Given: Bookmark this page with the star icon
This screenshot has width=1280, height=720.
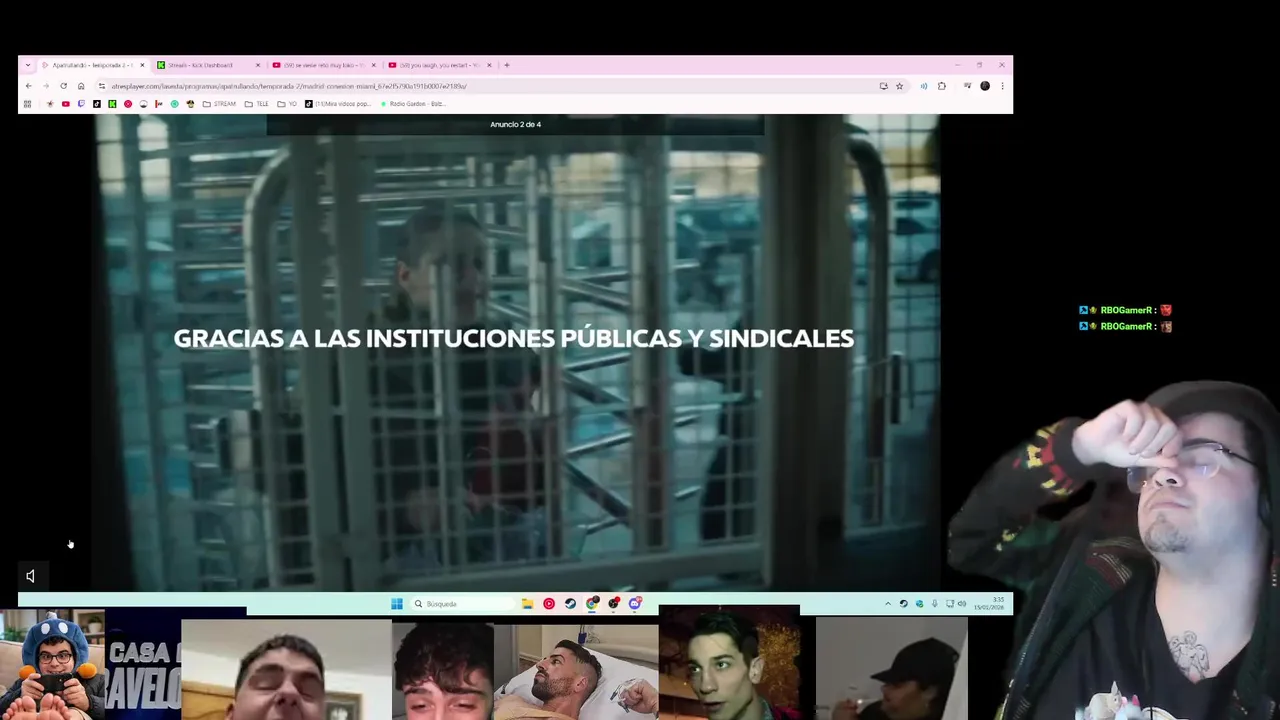Looking at the screenshot, I should (899, 86).
